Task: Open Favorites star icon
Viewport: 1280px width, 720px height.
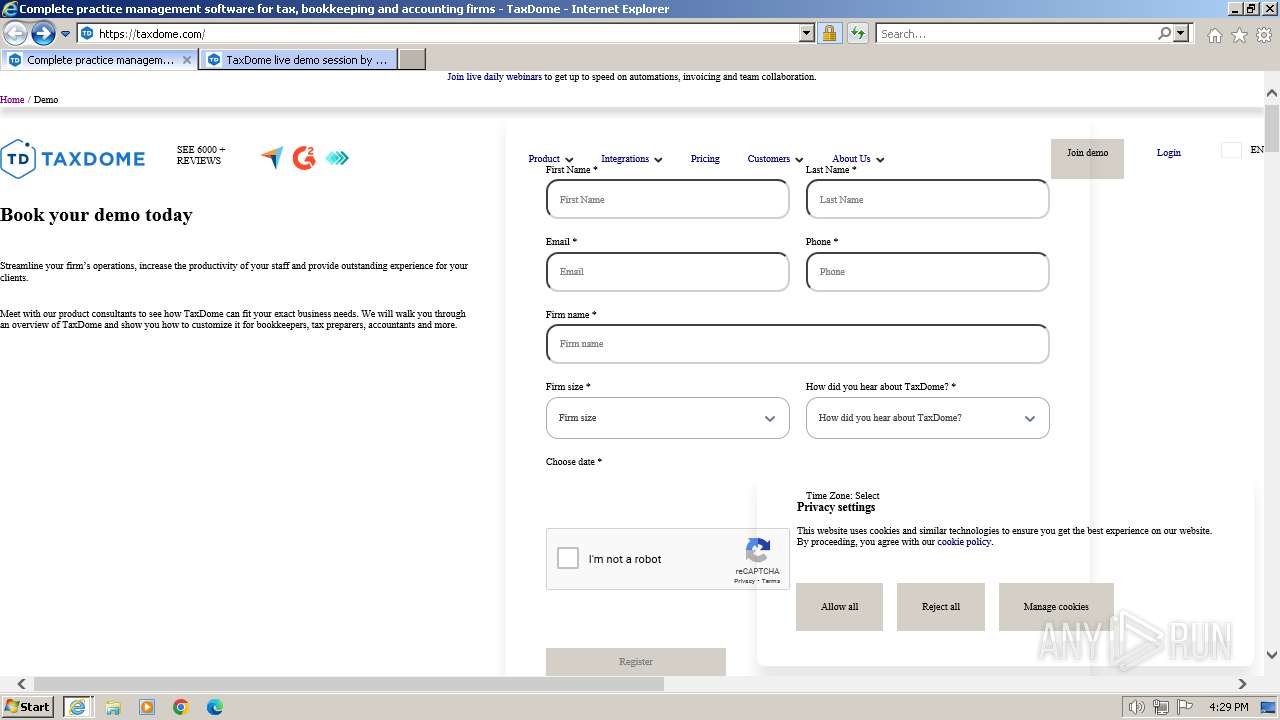Action: coord(1239,35)
